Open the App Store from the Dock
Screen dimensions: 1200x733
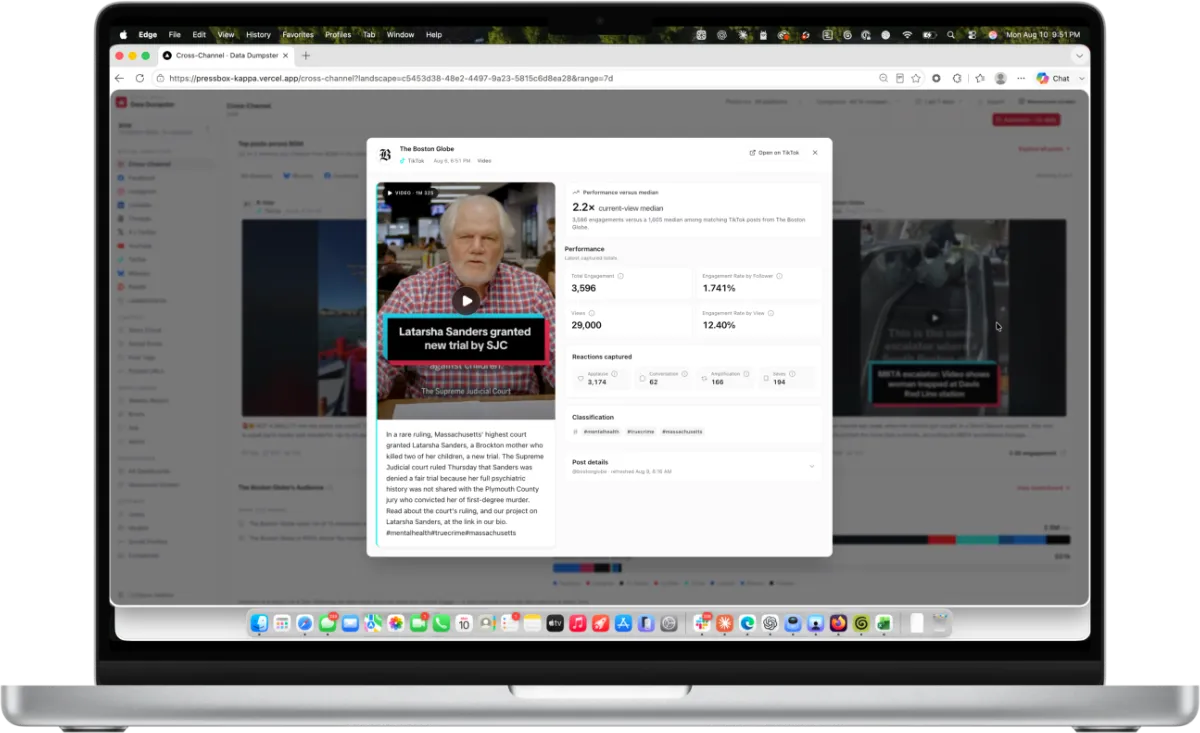click(624, 623)
